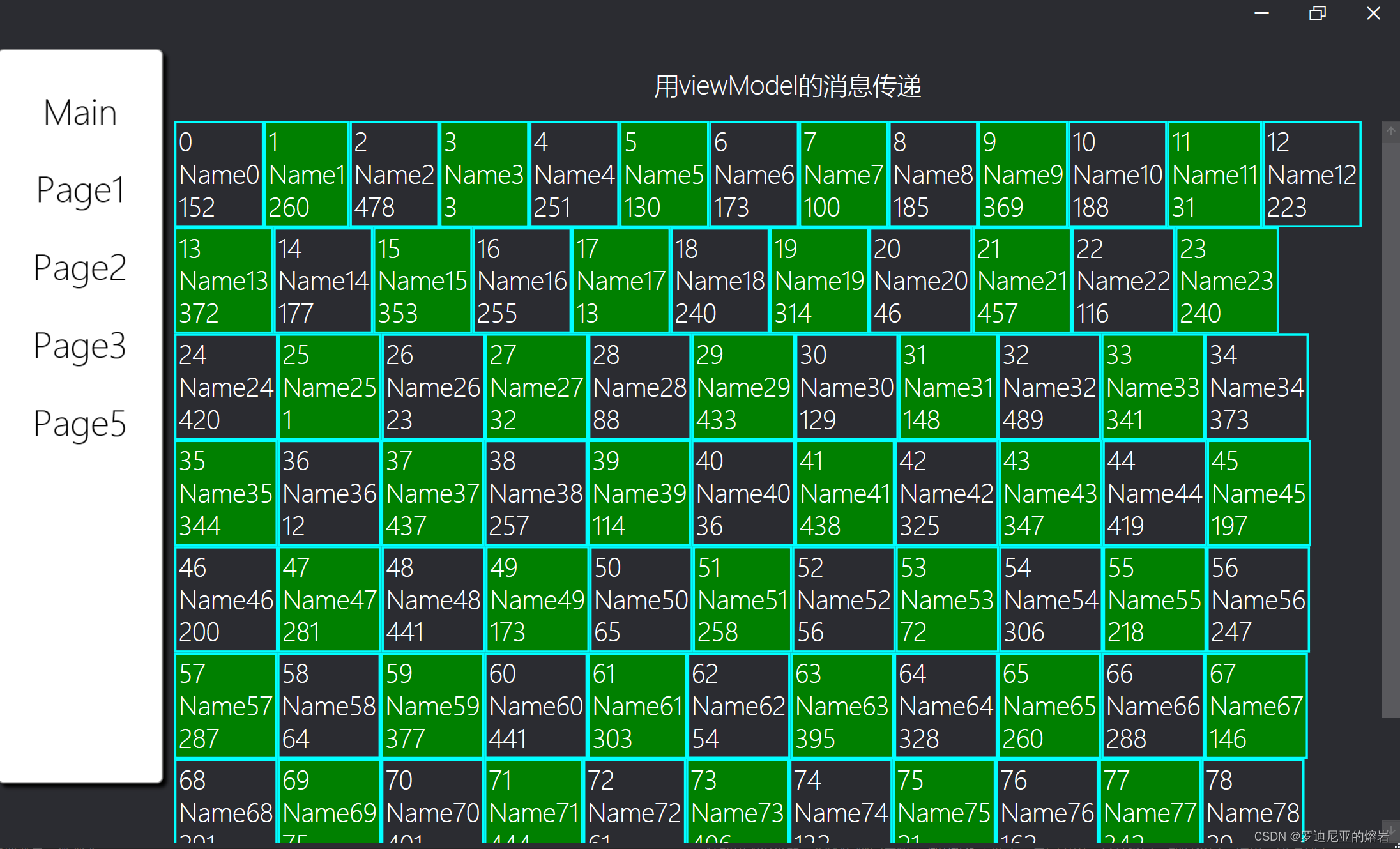Select the Name71 green card
Image resolution: width=1400 pixels, height=849 pixels.
(x=535, y=802)
